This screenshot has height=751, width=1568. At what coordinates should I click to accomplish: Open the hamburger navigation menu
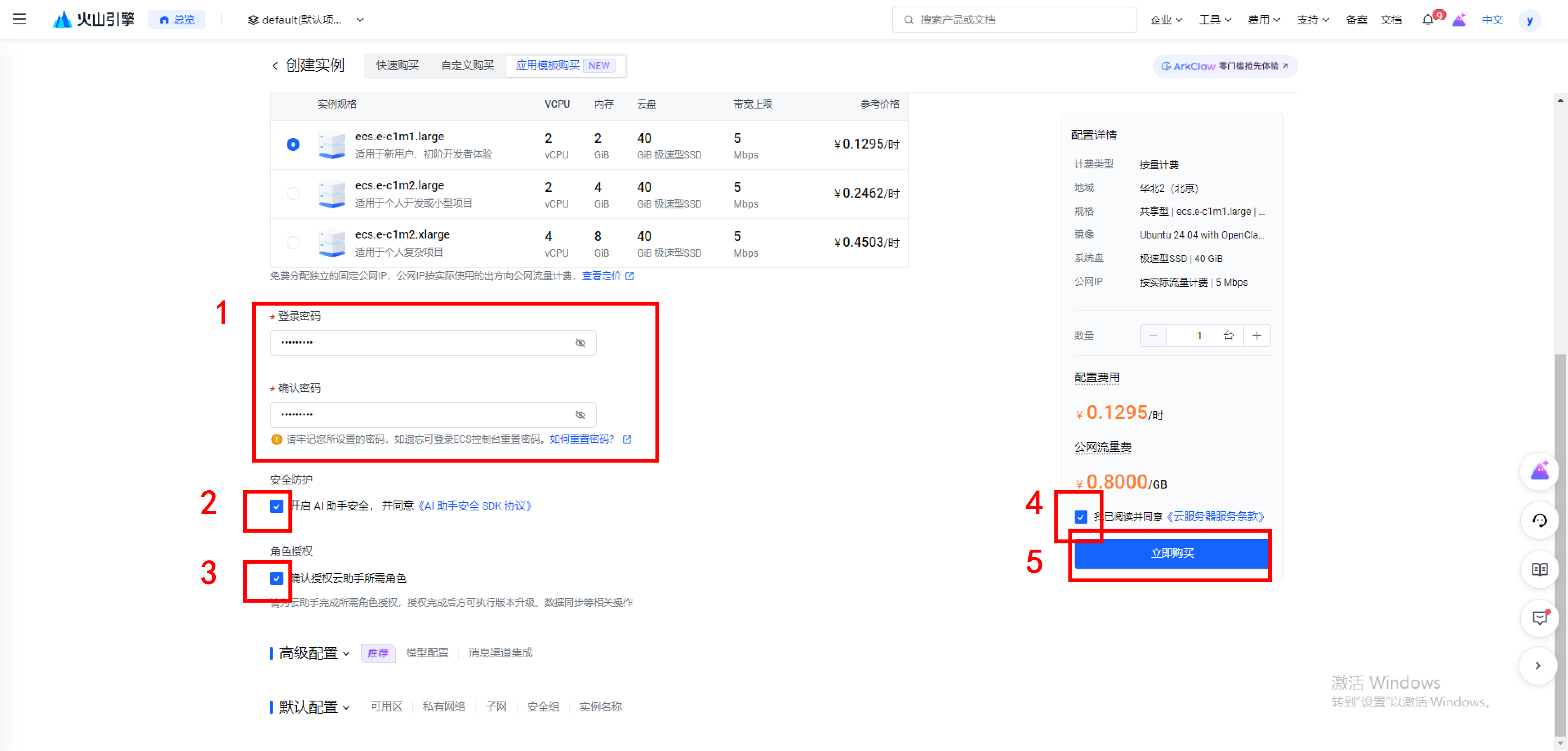[19, 19]
